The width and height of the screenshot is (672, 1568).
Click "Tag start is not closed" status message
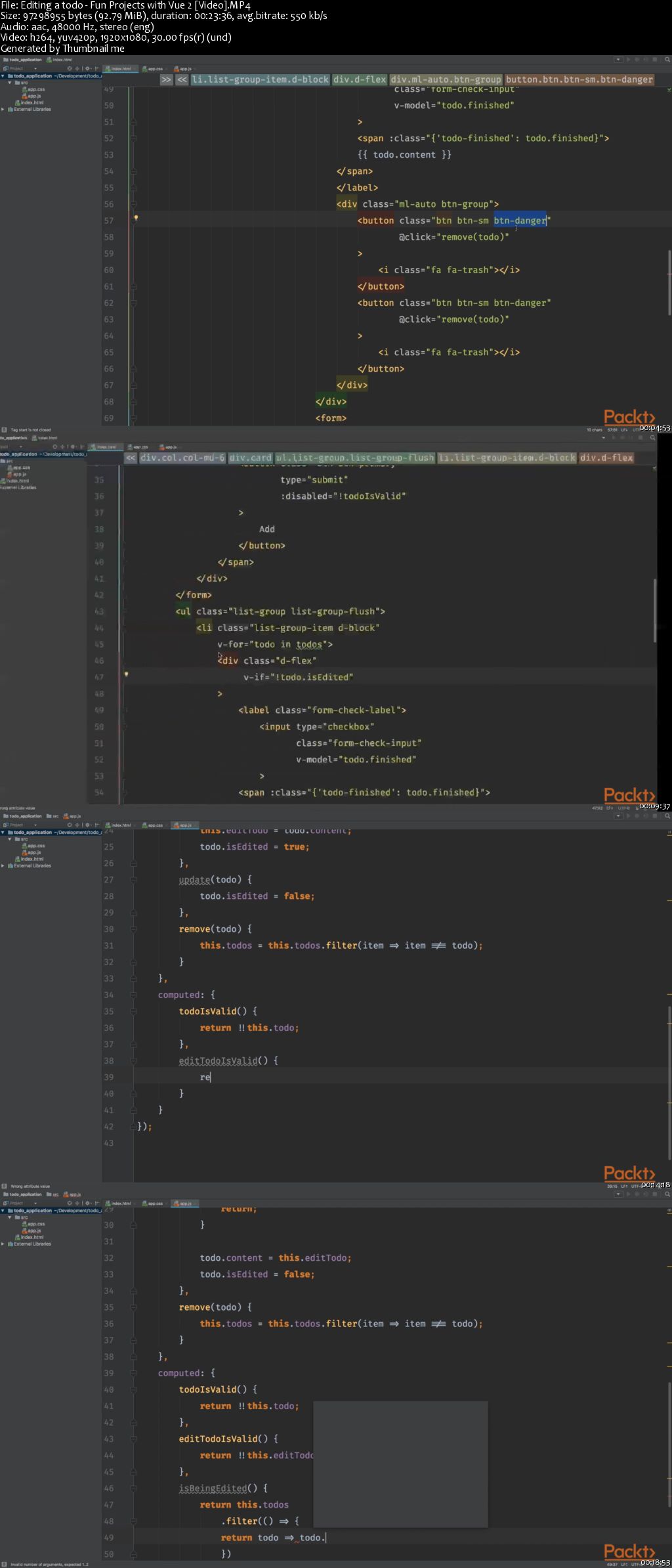[x=30, y=430]
